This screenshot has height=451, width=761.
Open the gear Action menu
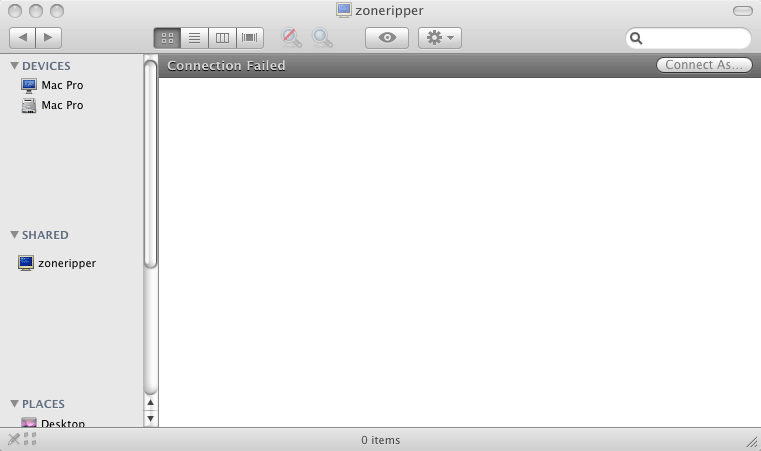[x=440, y=38]
